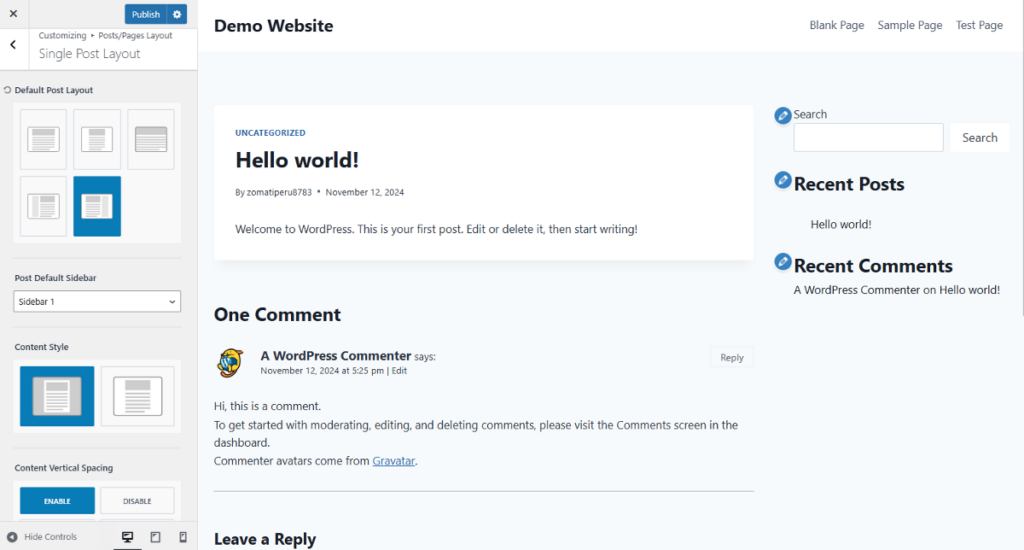Switch to tablet preview device icon

point(155,537)
